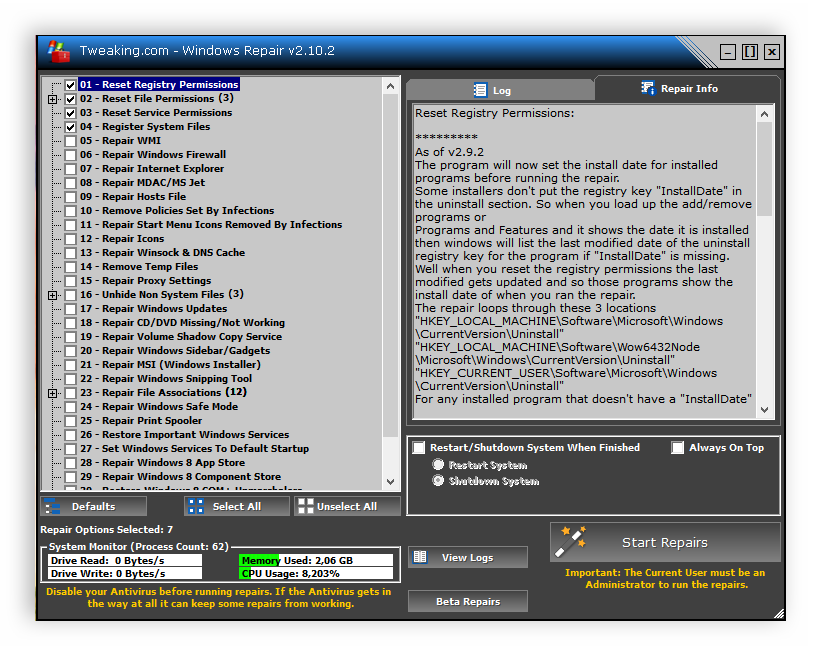This screenshot has height=656, width=821.
Task: Select 17 - Repair Windows Updates row
Action: click(x=153, y=309)
